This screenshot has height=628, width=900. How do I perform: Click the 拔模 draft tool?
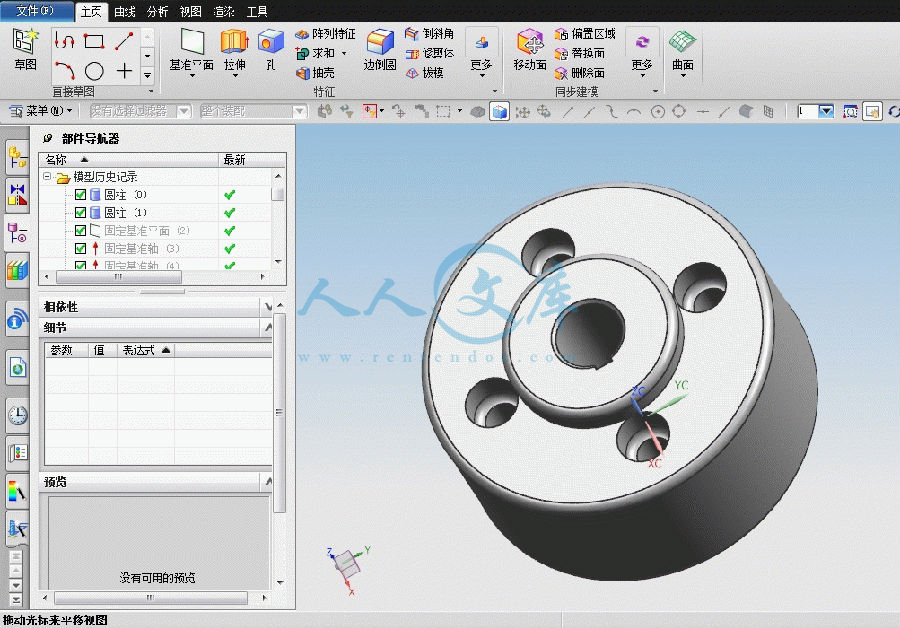[x=424, y=73]
